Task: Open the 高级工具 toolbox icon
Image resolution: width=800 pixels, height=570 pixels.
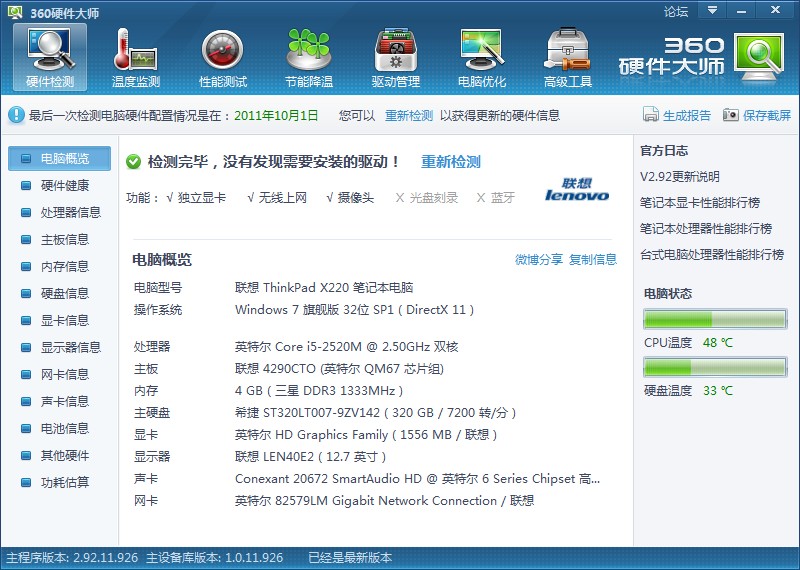Action: point(567,49)
